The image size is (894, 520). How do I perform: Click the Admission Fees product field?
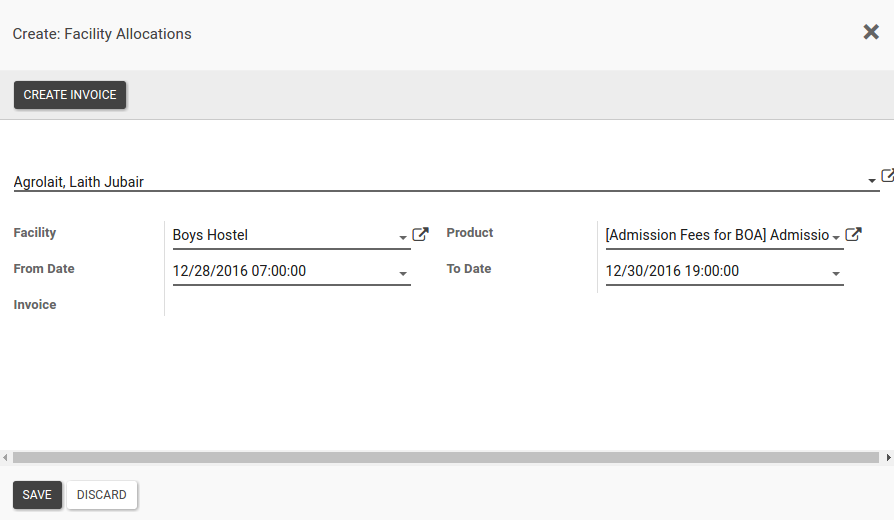click(716, 236)
